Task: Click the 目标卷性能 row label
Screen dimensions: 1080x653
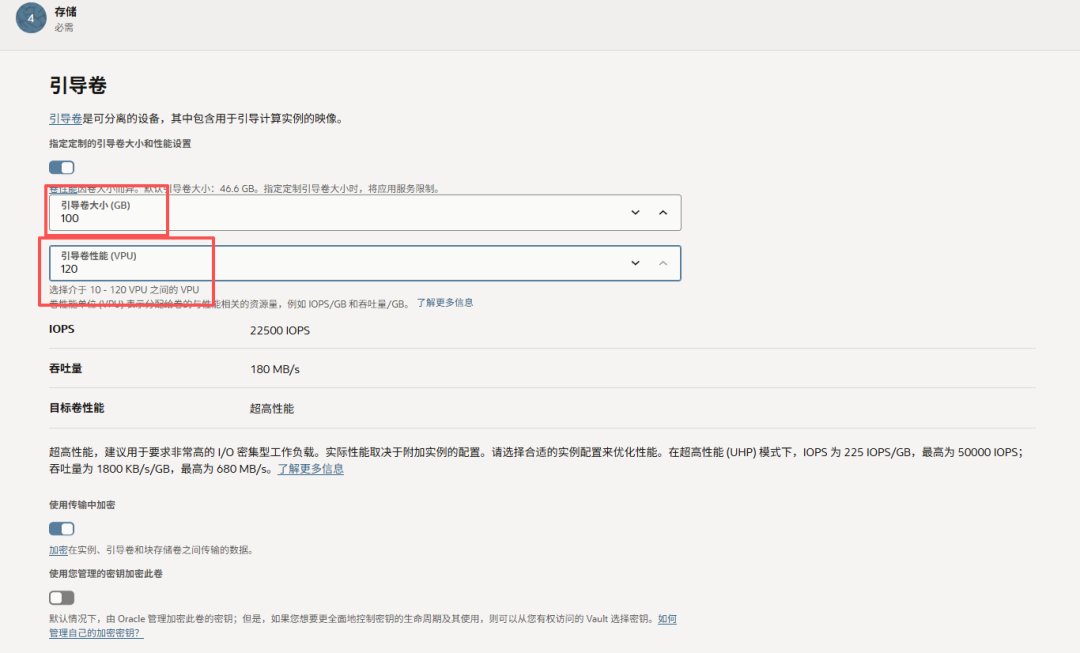Action: click(76, 408)
